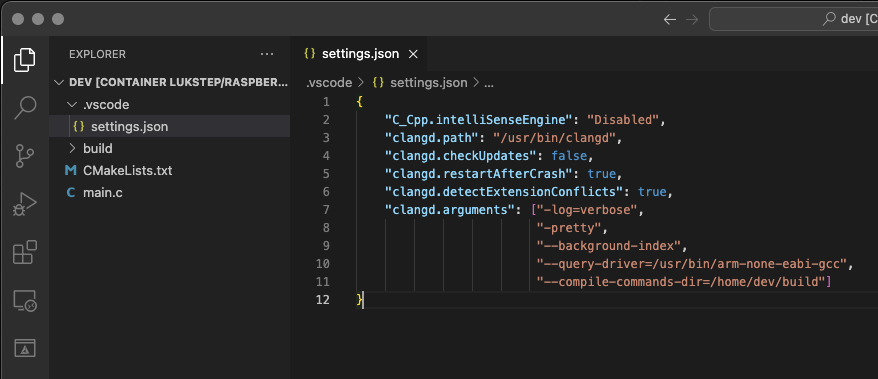This screenshot has width=878, height=379.
Task: Click the "clangd.detectExtensionConflicts" key
Action: tap(504, 191)
